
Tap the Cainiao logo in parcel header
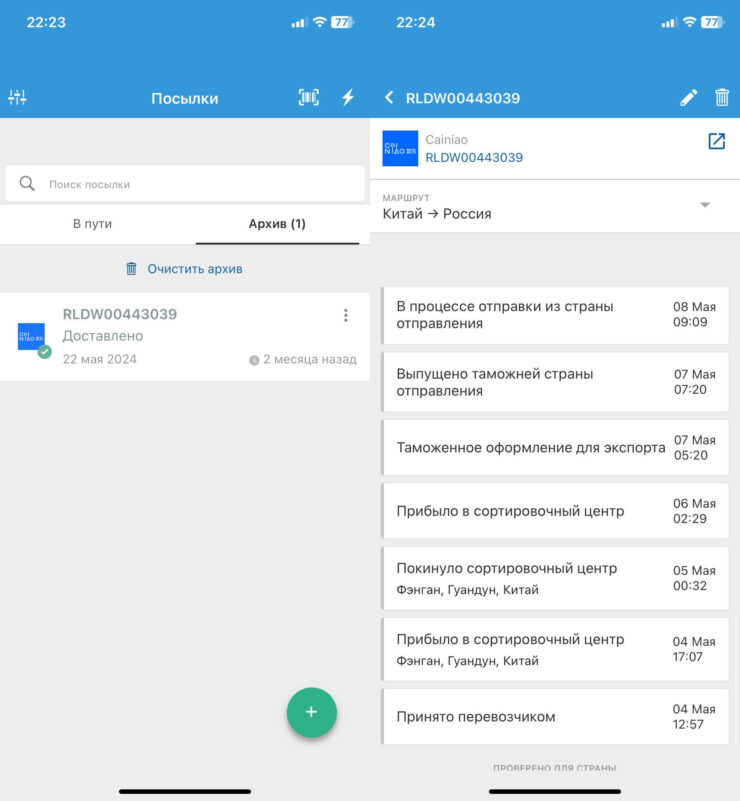[x=400, y=148]
